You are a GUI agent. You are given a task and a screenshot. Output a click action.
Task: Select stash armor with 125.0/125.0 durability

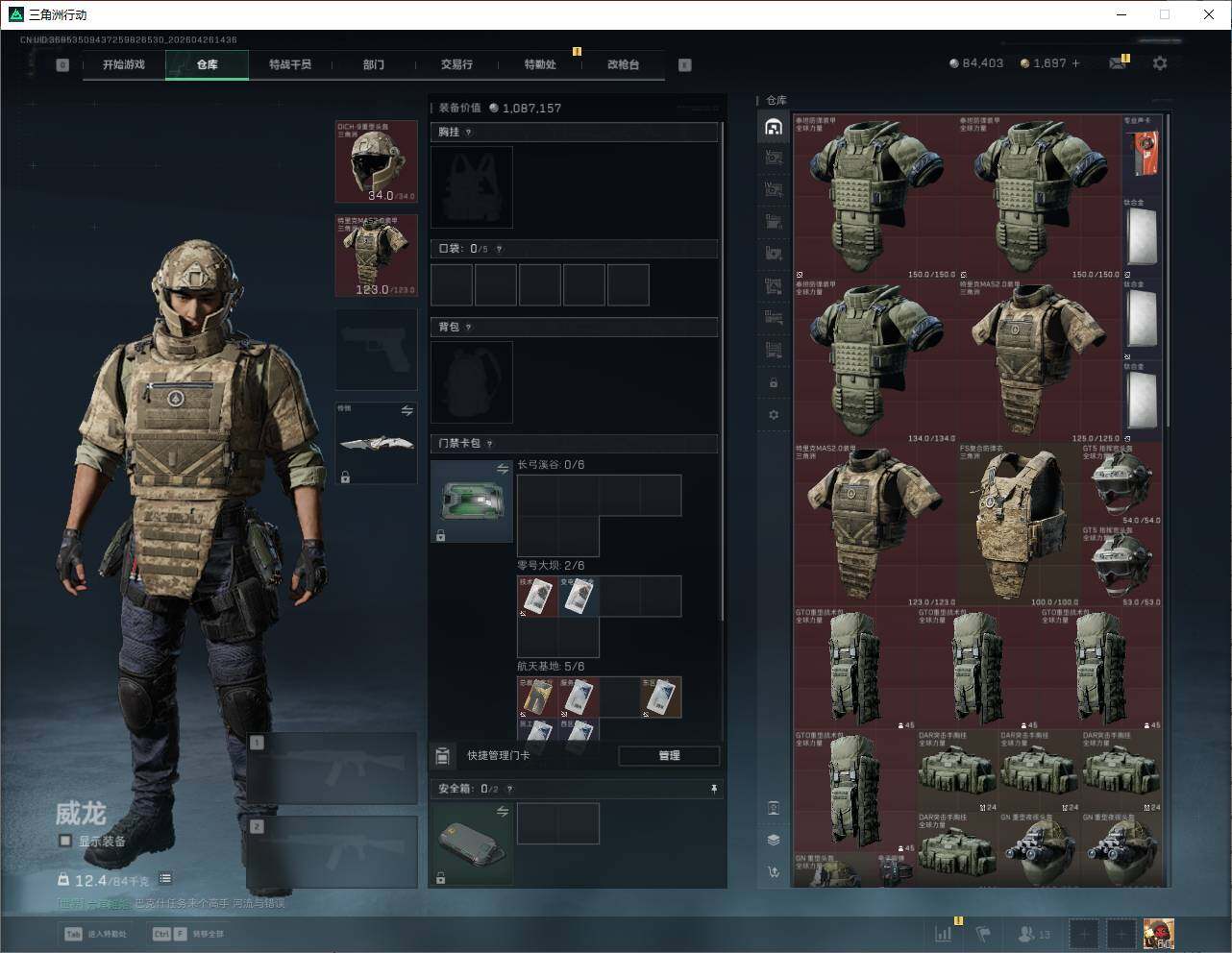click(1040, 361)
